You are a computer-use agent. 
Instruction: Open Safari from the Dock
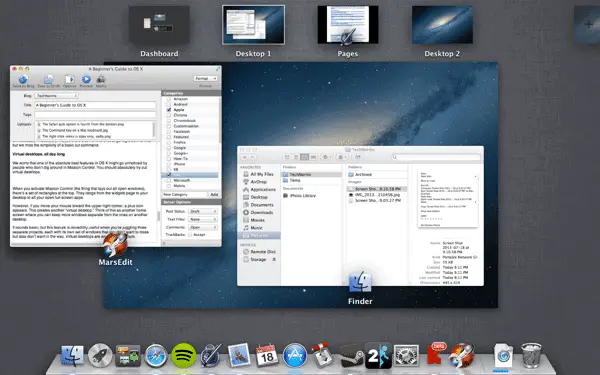156,356
